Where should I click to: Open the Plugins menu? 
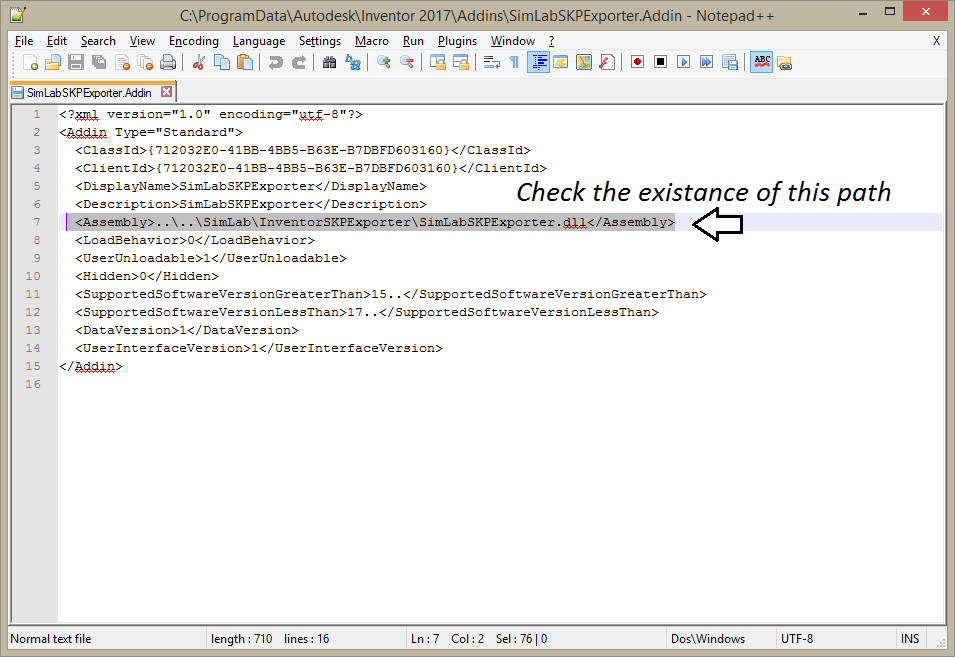[457, 41]
